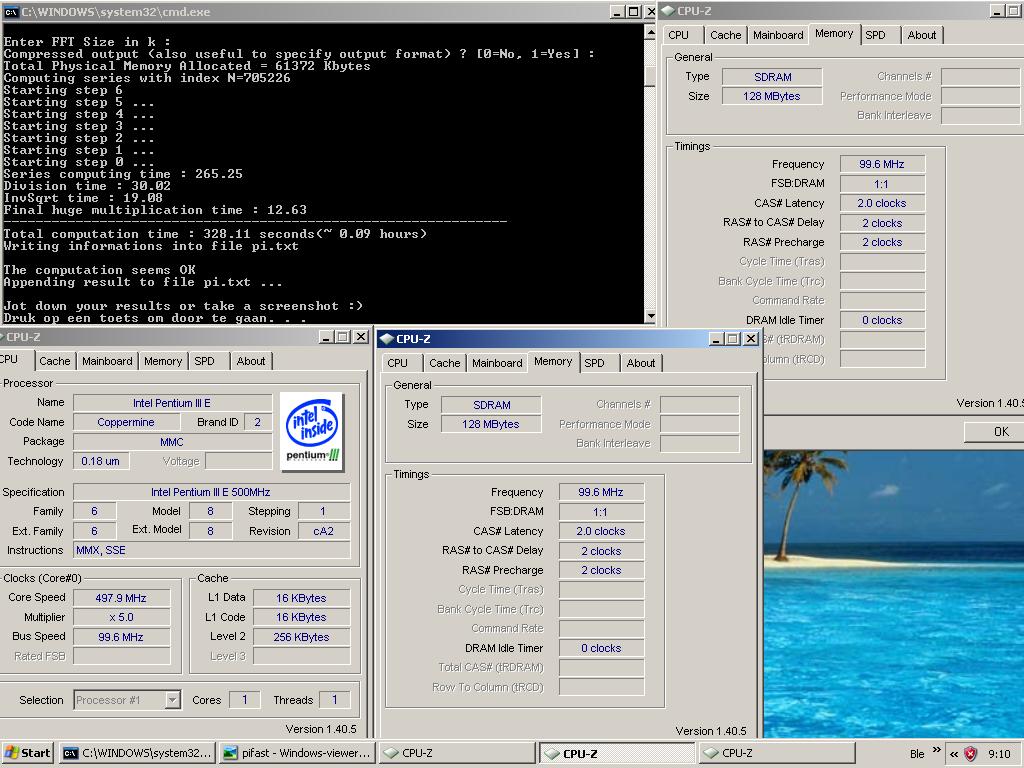
Task: Click the CPU-Z icon in front window title
Action: click(387, 338)
